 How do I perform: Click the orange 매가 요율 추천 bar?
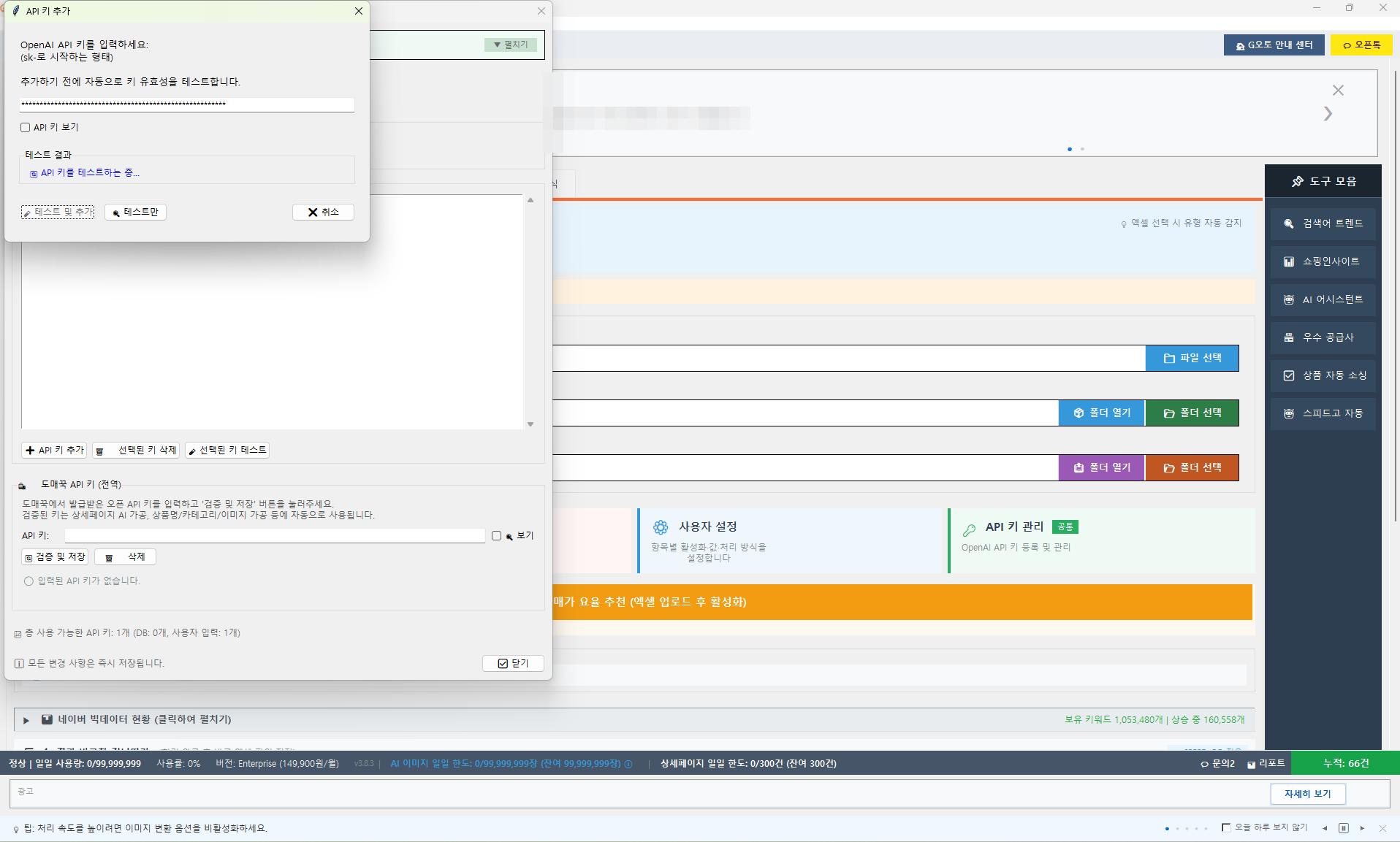tap(902, 602)
